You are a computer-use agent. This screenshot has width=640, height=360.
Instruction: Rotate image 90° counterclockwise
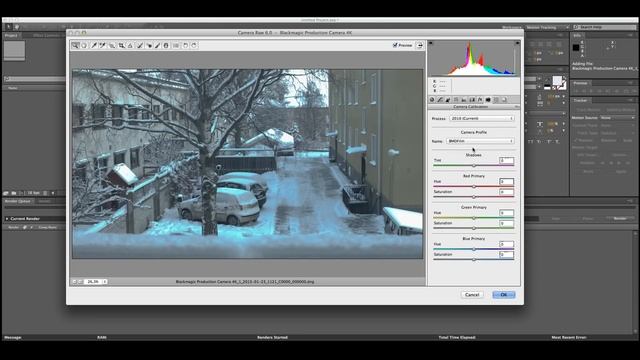click(185, 45)
